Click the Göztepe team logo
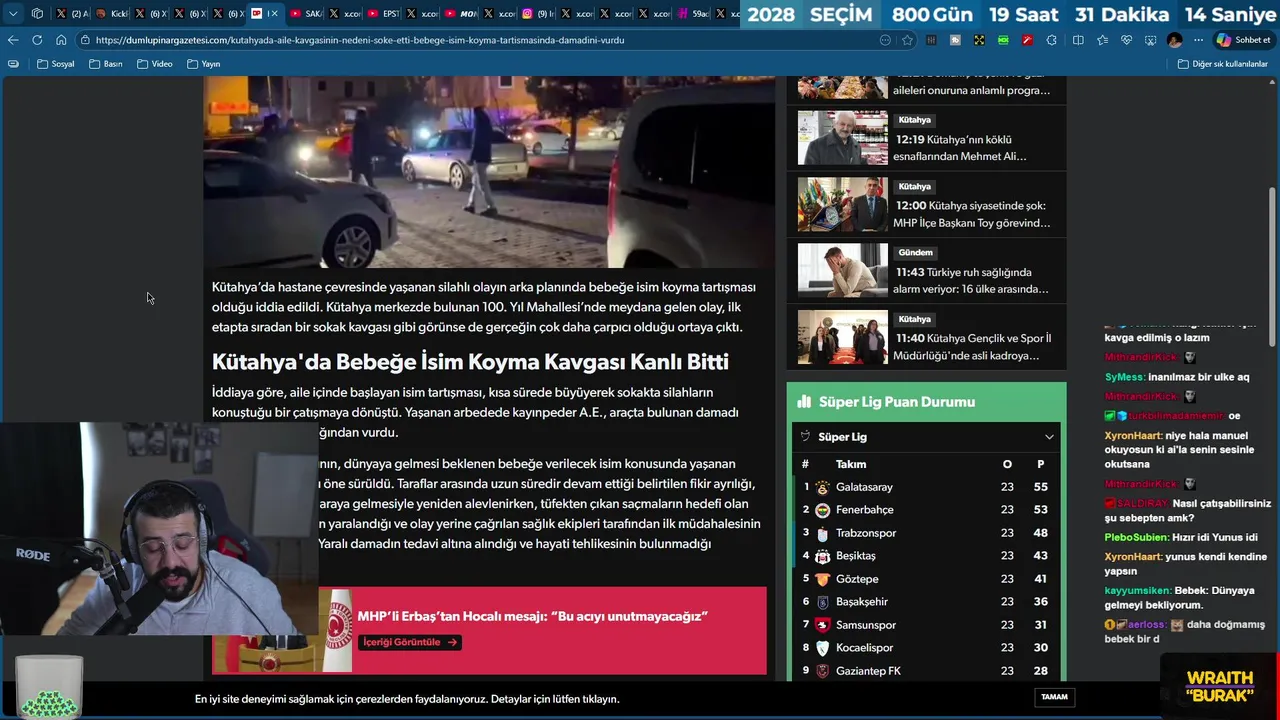This screenshot has width=1280, height=720. pyautogui.click(x=822, y=579)
